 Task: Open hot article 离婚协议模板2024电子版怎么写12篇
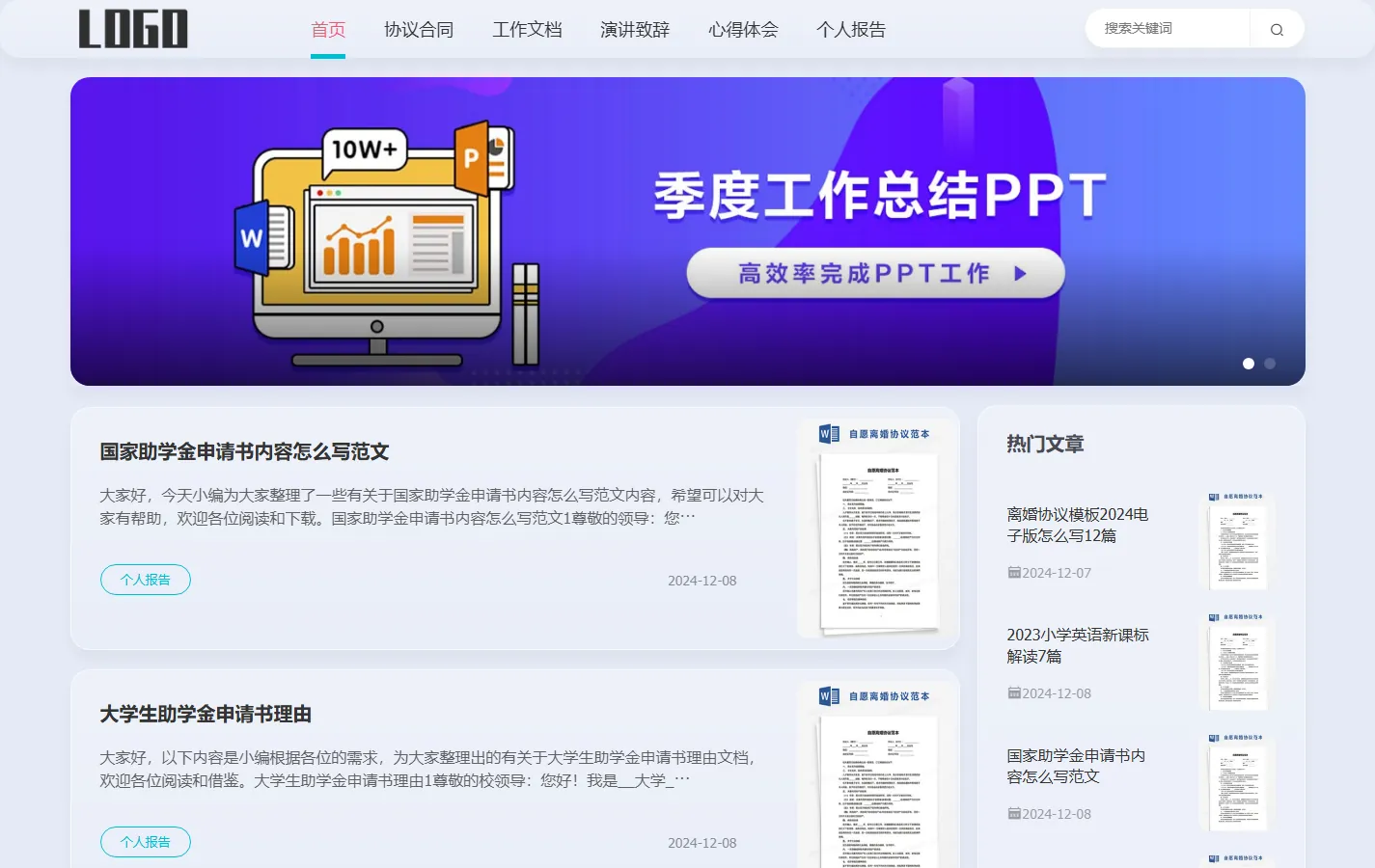click(1078, 525)
